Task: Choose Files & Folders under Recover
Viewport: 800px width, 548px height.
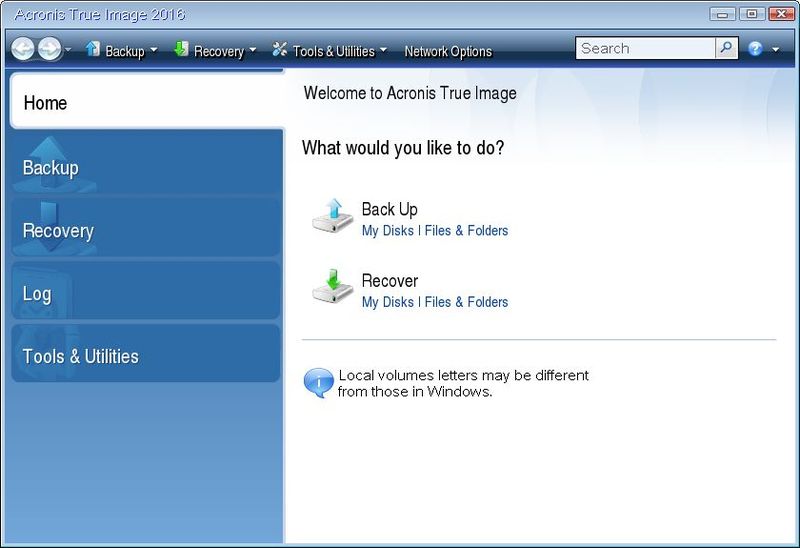Action: pyautogui.click(x=466, y=302)
